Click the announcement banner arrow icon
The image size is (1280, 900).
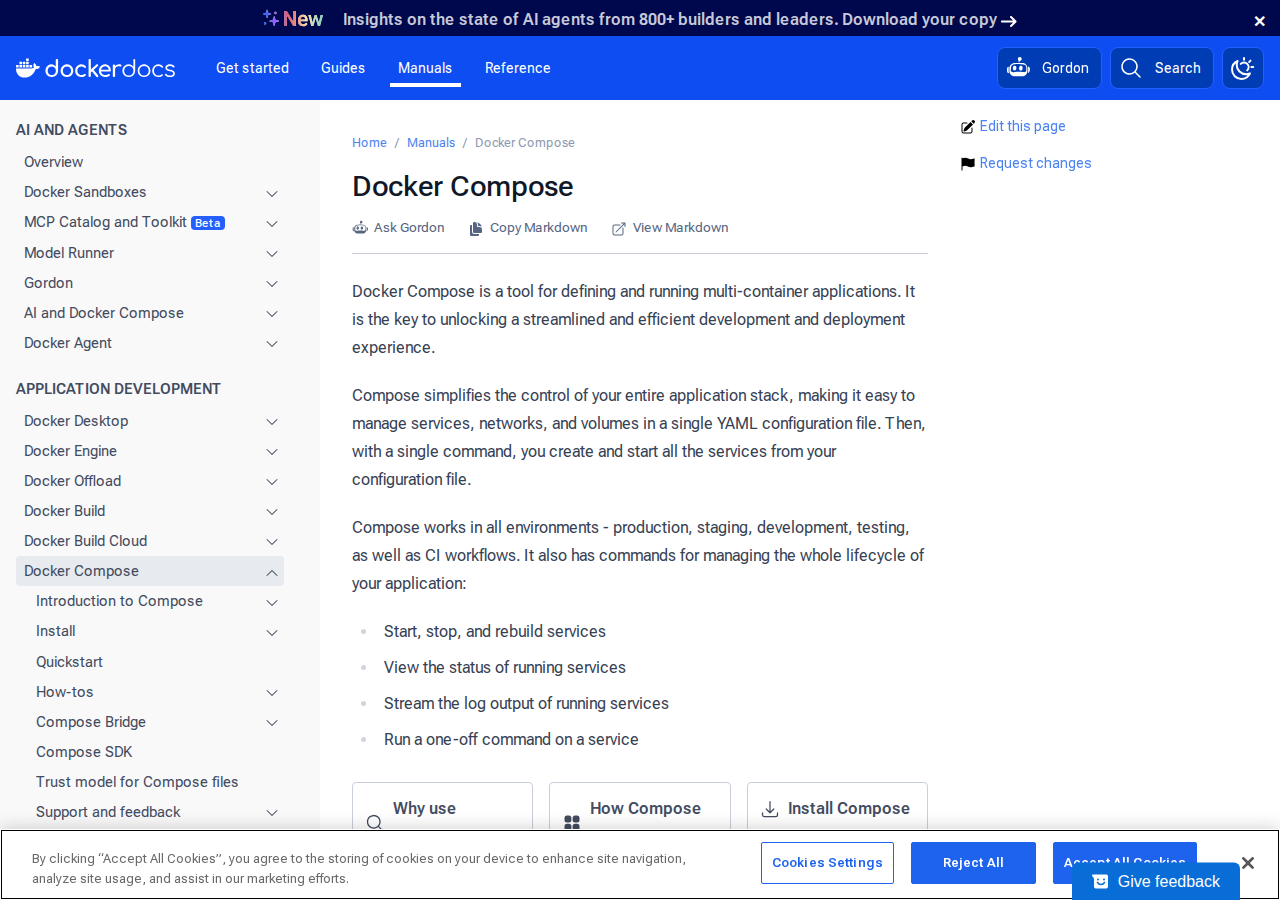click(1009, 21)
